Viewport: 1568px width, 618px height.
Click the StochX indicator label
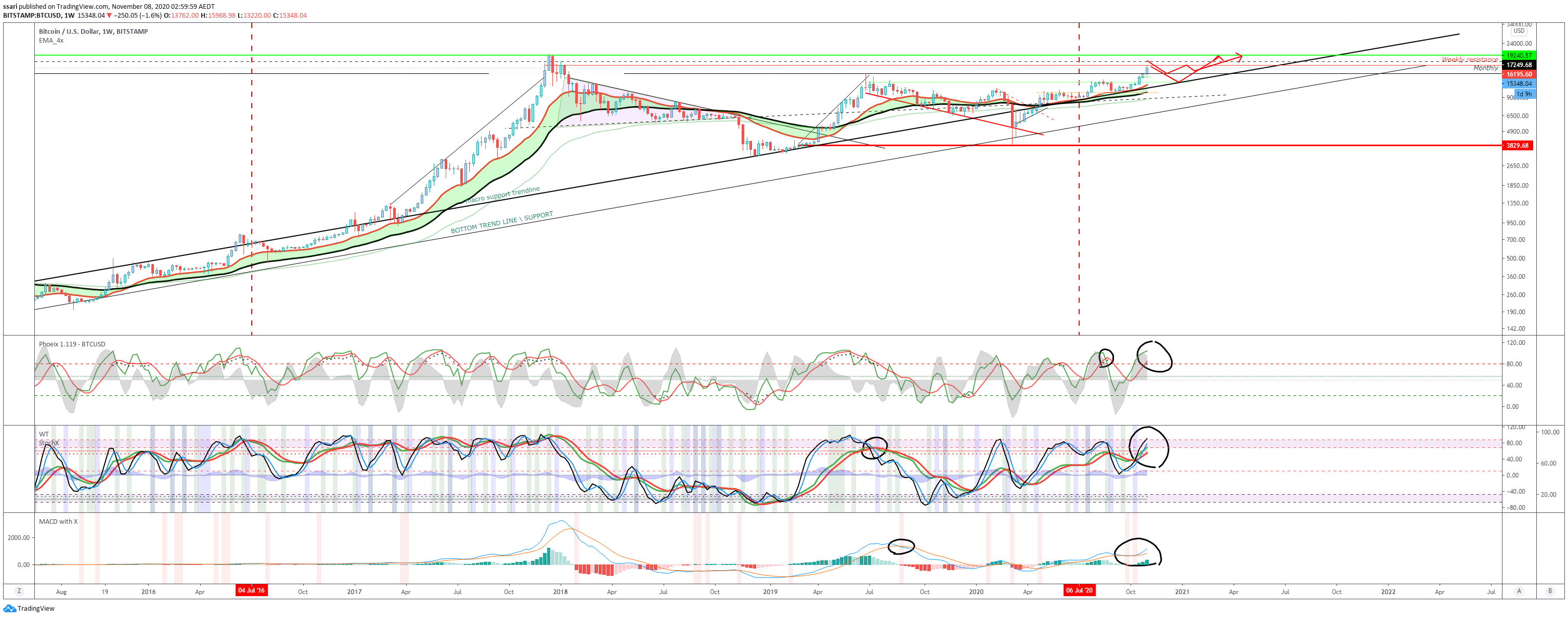(49, 443)
